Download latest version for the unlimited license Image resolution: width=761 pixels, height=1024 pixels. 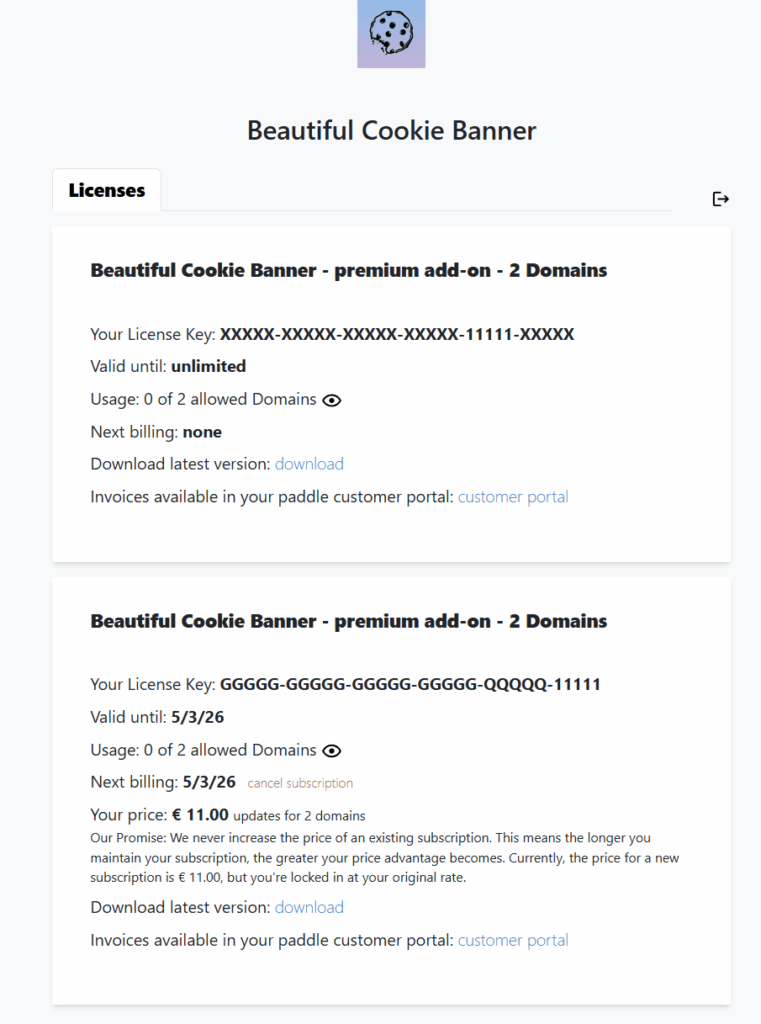[x=309, y=464]
